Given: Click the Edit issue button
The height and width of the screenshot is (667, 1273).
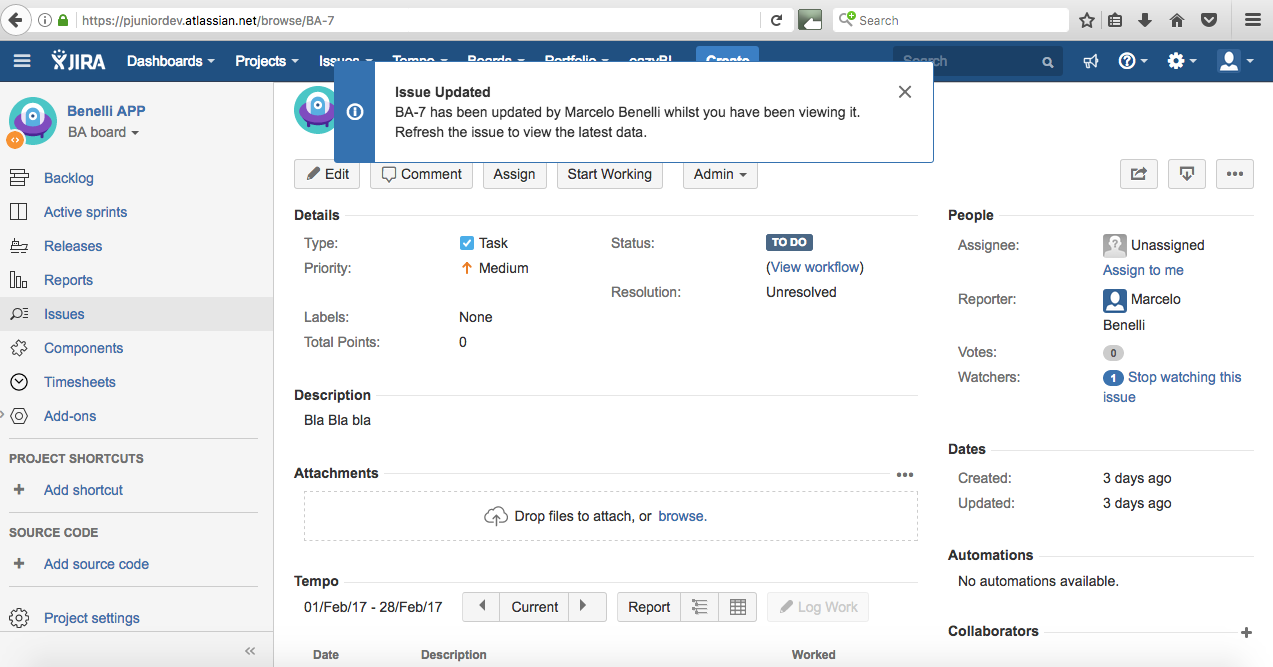Looking at the screenshot, I should pos(327,174).
